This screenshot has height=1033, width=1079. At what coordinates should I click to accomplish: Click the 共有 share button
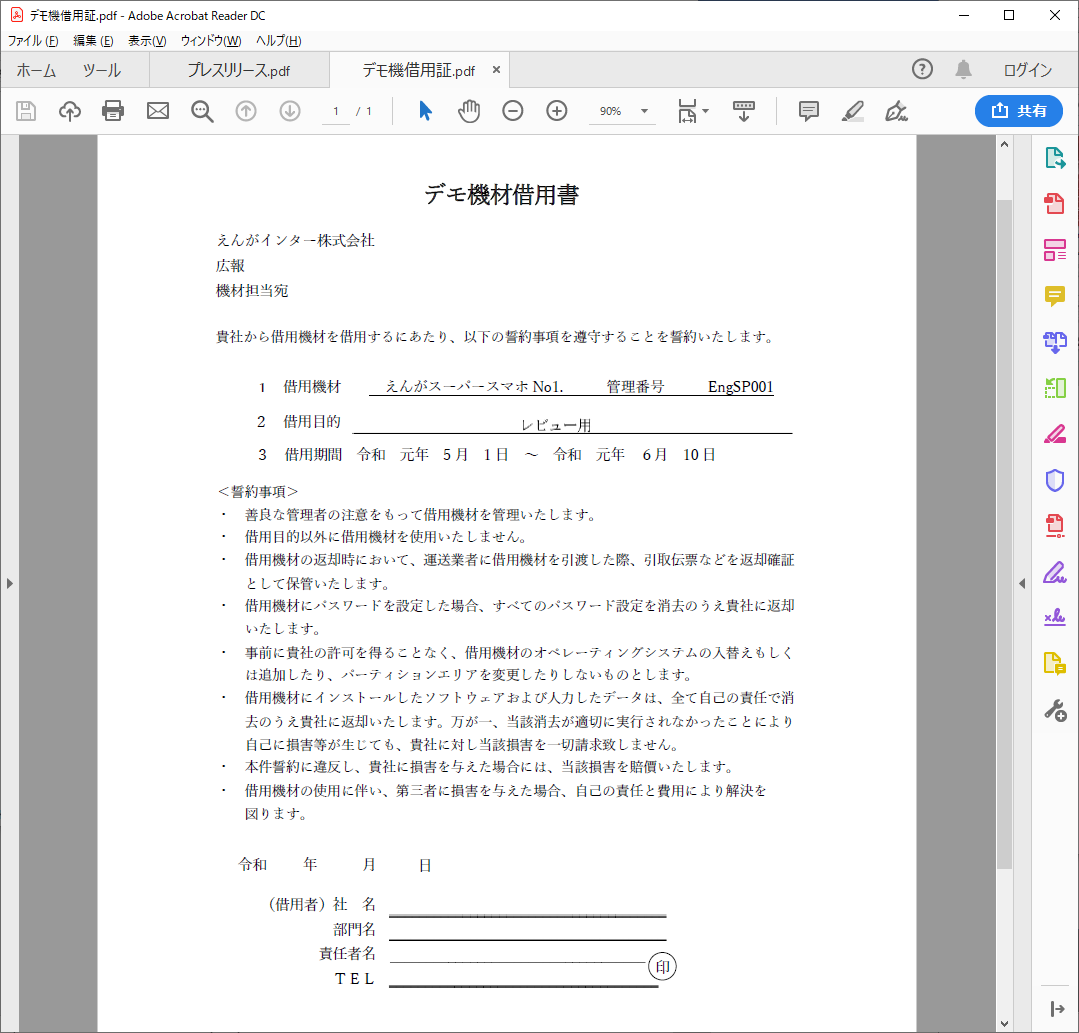click(1018, 111)
